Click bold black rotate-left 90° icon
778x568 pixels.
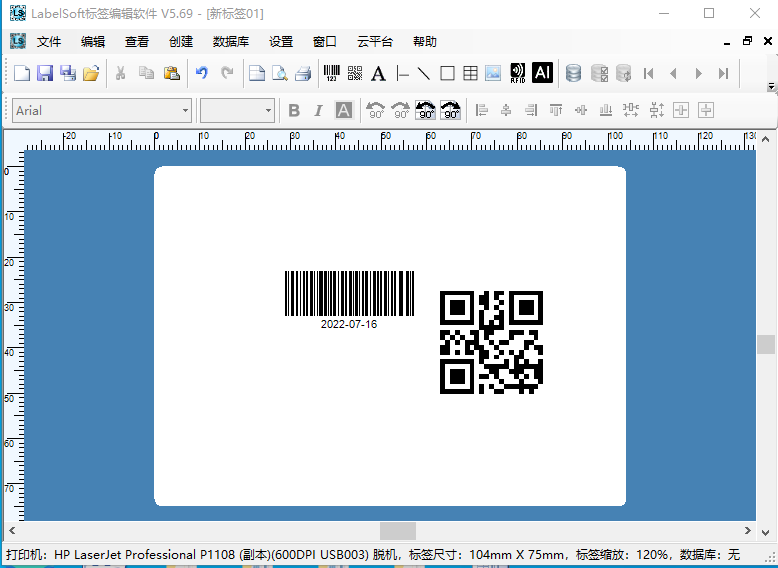click(x=425, y=110)
